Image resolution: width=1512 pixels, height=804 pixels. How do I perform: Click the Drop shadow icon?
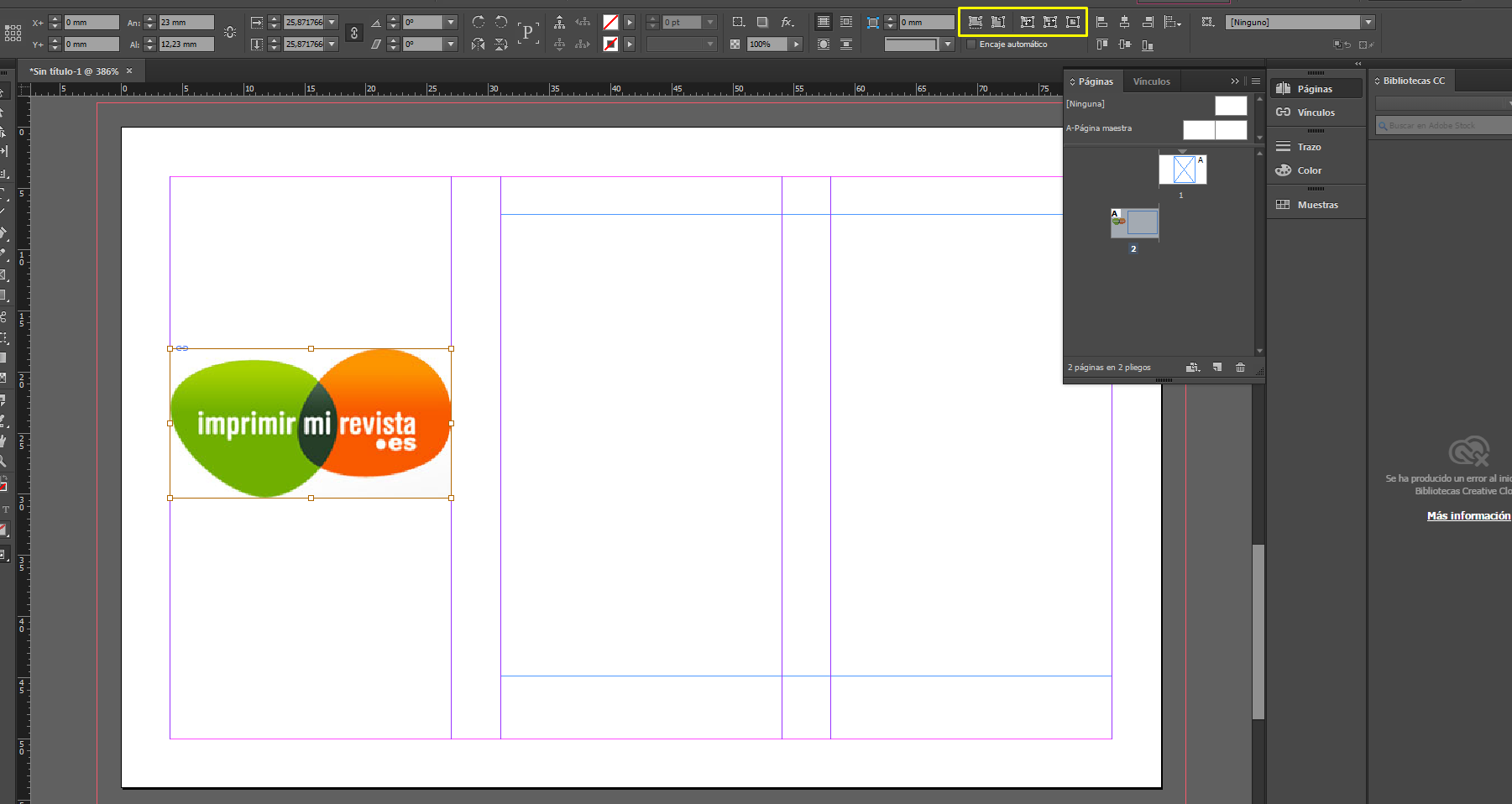tap(762, 22)
